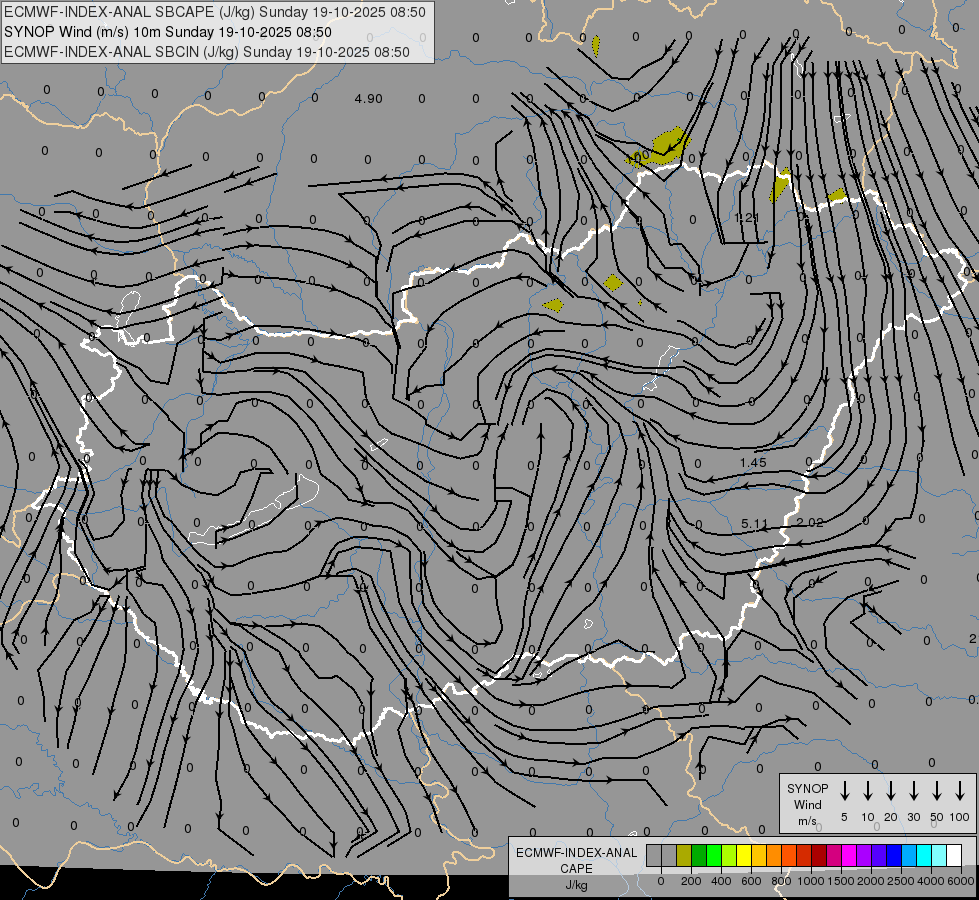
Task: Click the J/kg unit label in legend
Action: click(576, 885)
